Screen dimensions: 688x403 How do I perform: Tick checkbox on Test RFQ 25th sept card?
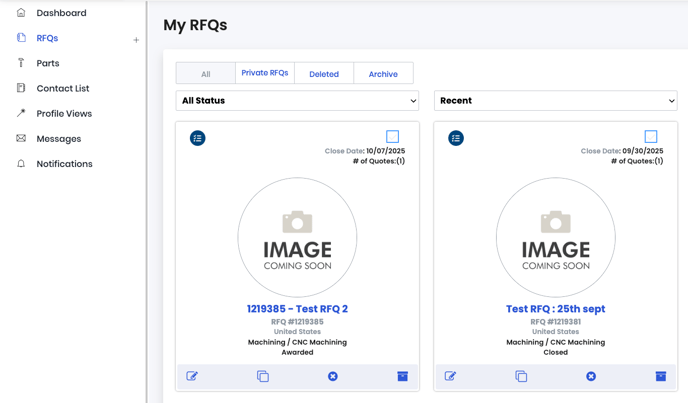coord(651,136)
